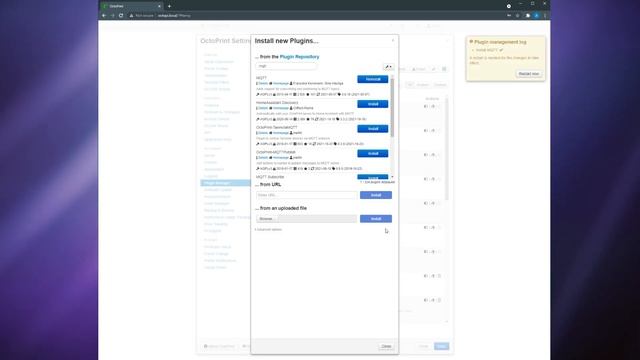The width and height of the screenshot is (640, 360).
Task: Close the Install new Plugins dialog via X
Action: [x=393, y=40]
